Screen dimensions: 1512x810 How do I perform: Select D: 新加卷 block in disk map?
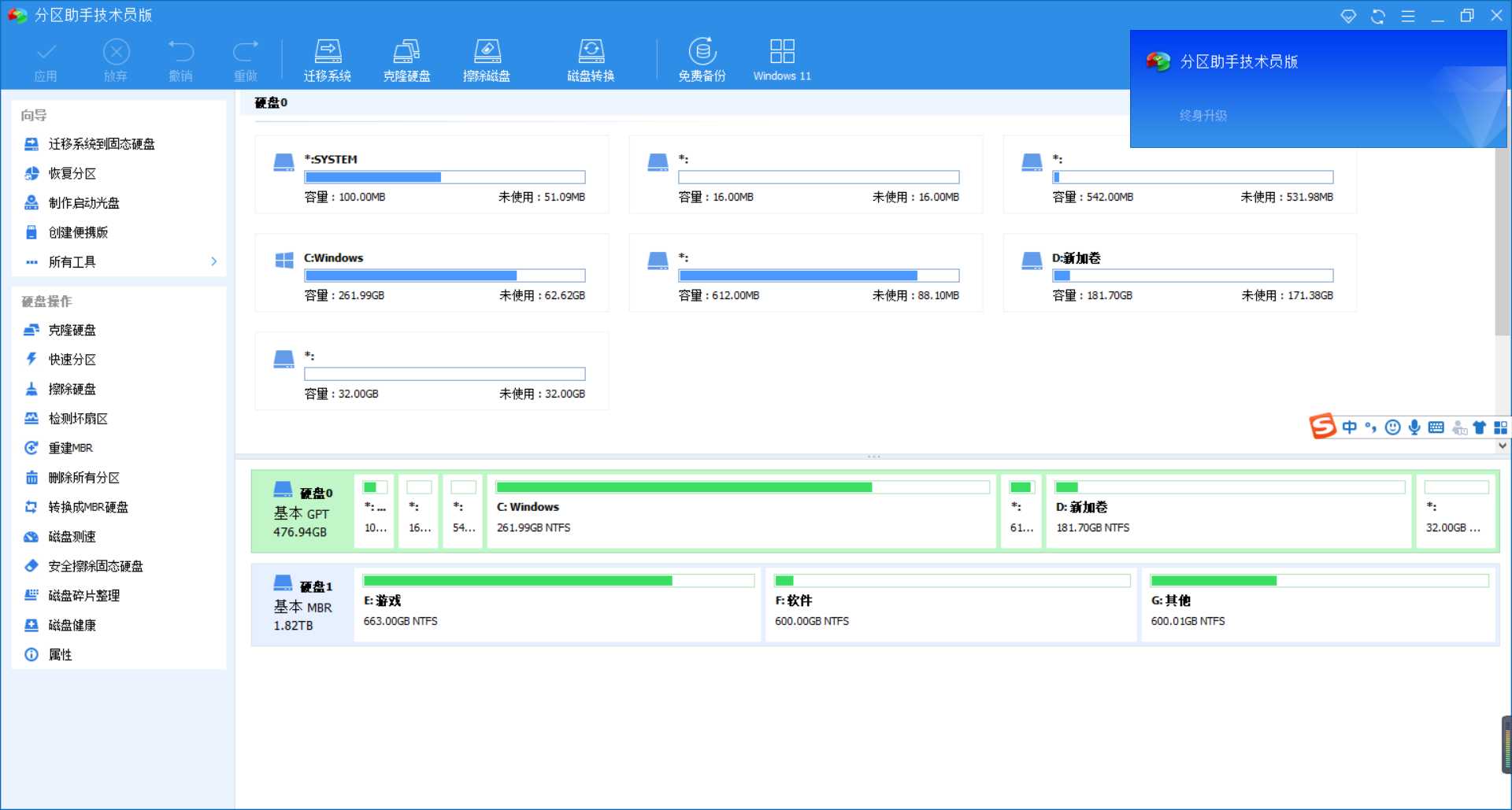1229,511
